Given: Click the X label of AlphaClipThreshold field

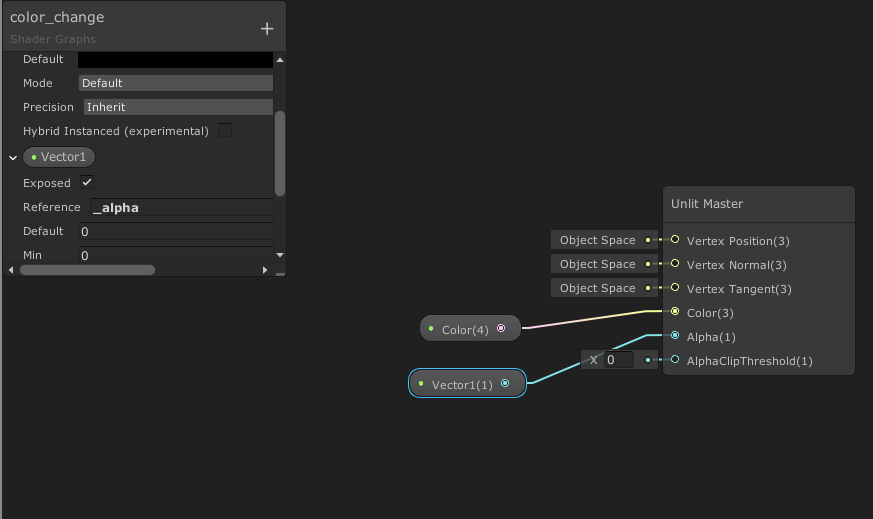Looking at the screenshot, I should 594,360.
